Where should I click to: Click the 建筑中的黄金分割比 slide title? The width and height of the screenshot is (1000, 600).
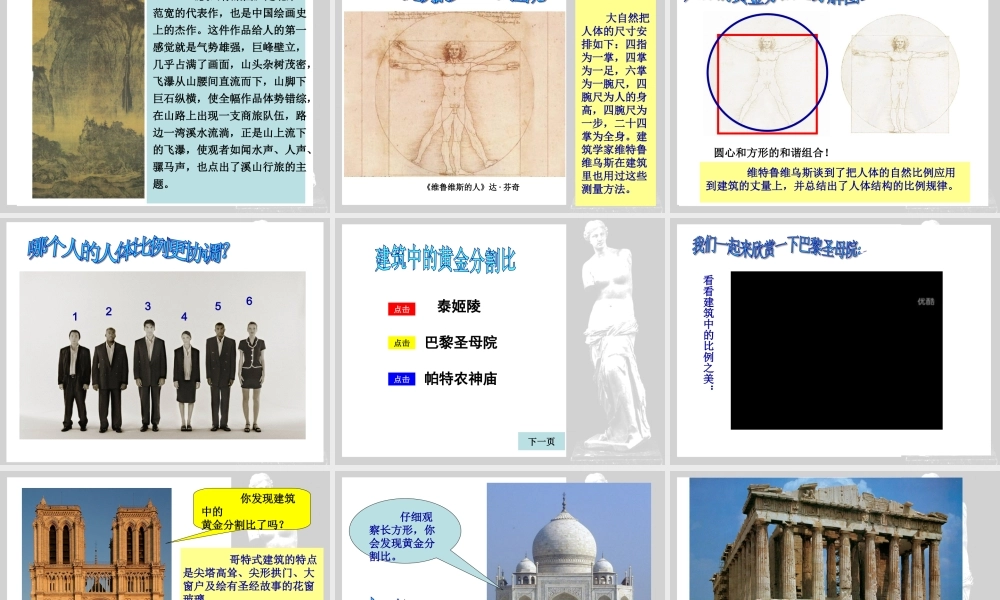click(x=445, y=259)
